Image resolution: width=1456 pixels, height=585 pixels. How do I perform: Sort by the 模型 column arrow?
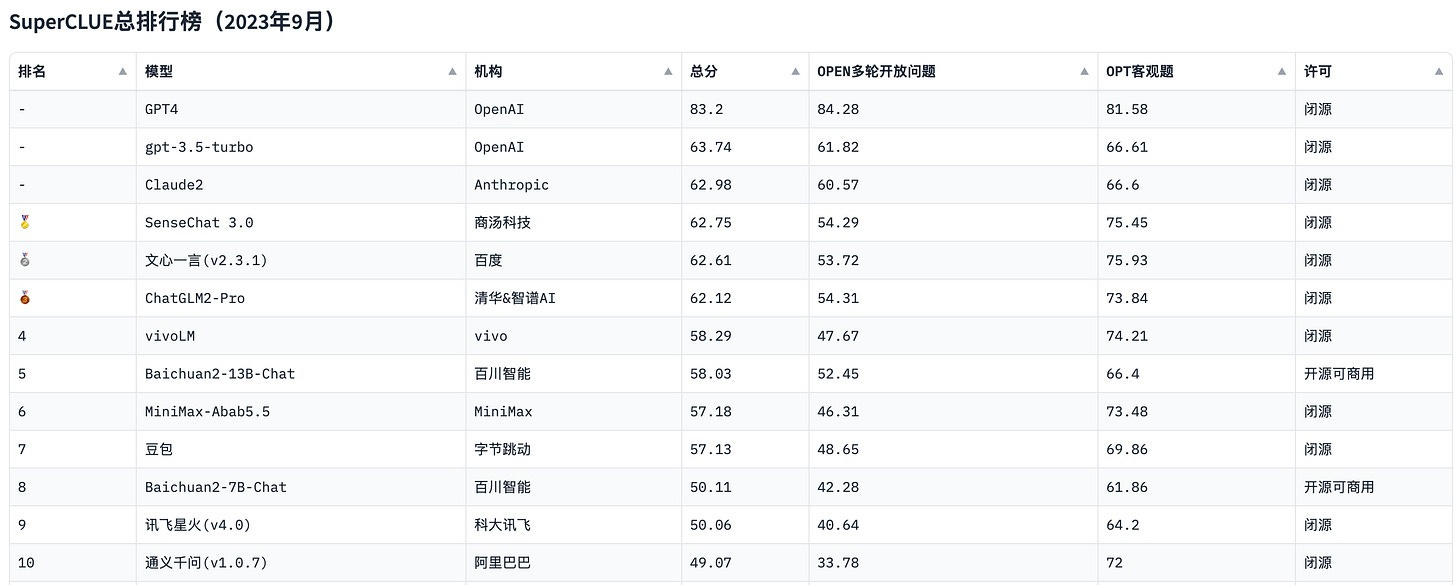[453, 72]
